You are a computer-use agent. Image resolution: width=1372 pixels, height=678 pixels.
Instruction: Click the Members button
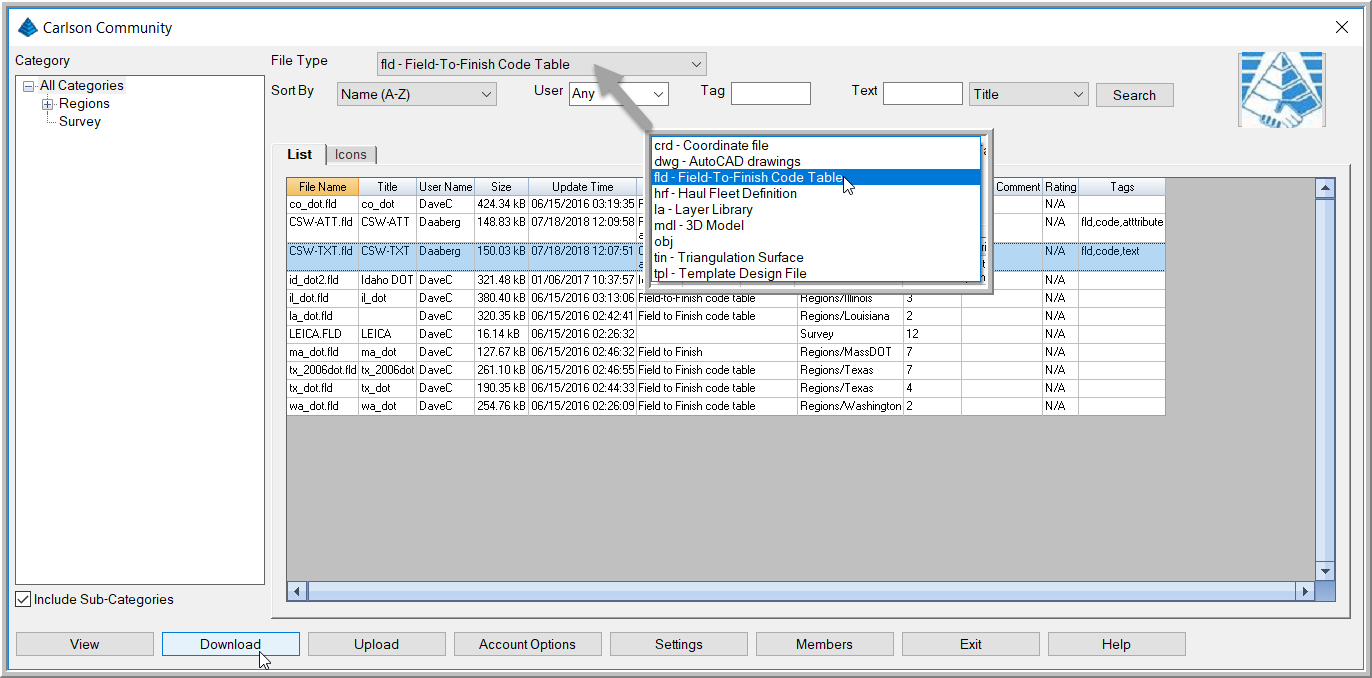click(x=825, y=644)
